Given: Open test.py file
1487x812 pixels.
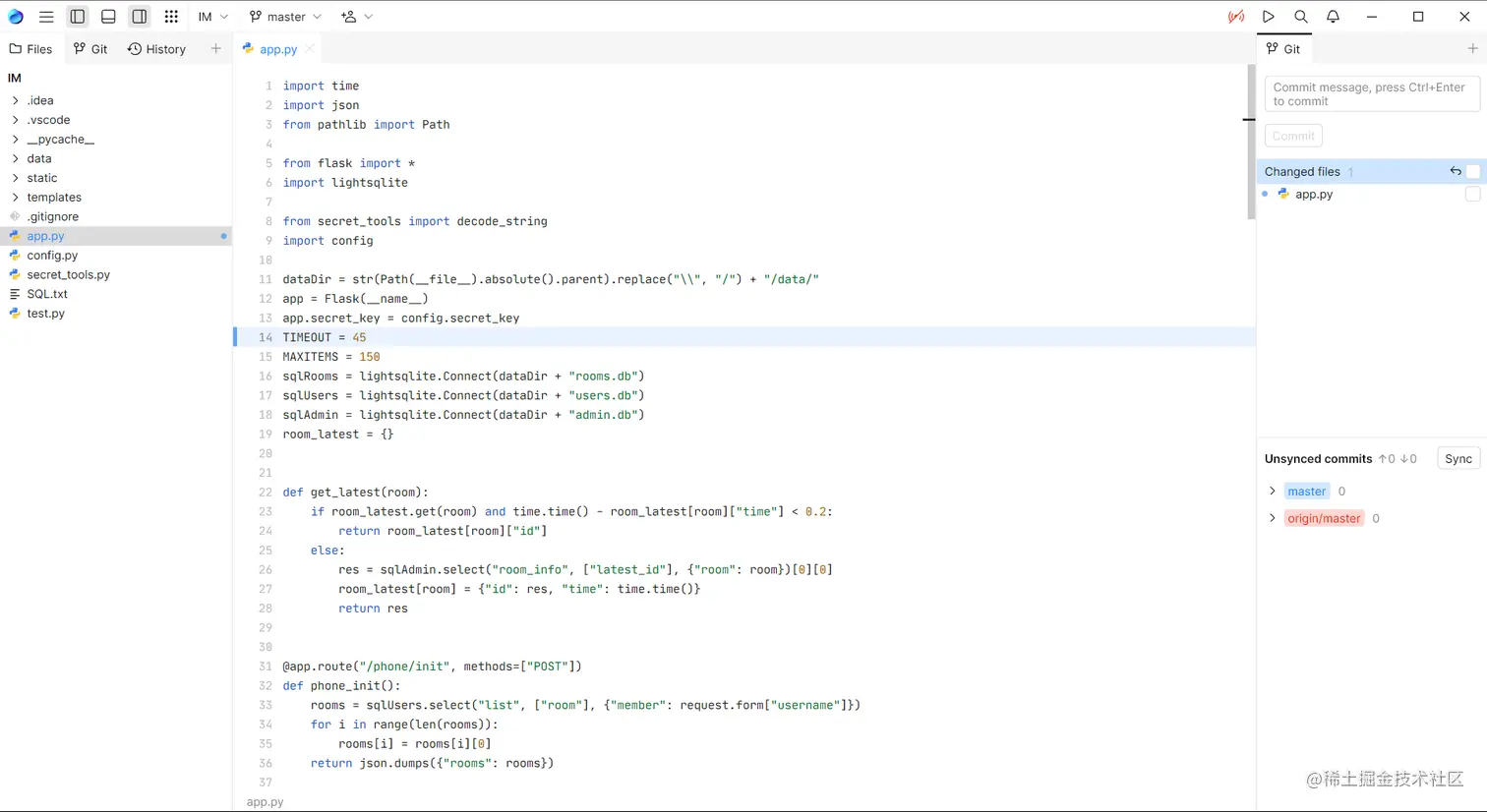Looking at the screenshot, I should click(116, 314).
